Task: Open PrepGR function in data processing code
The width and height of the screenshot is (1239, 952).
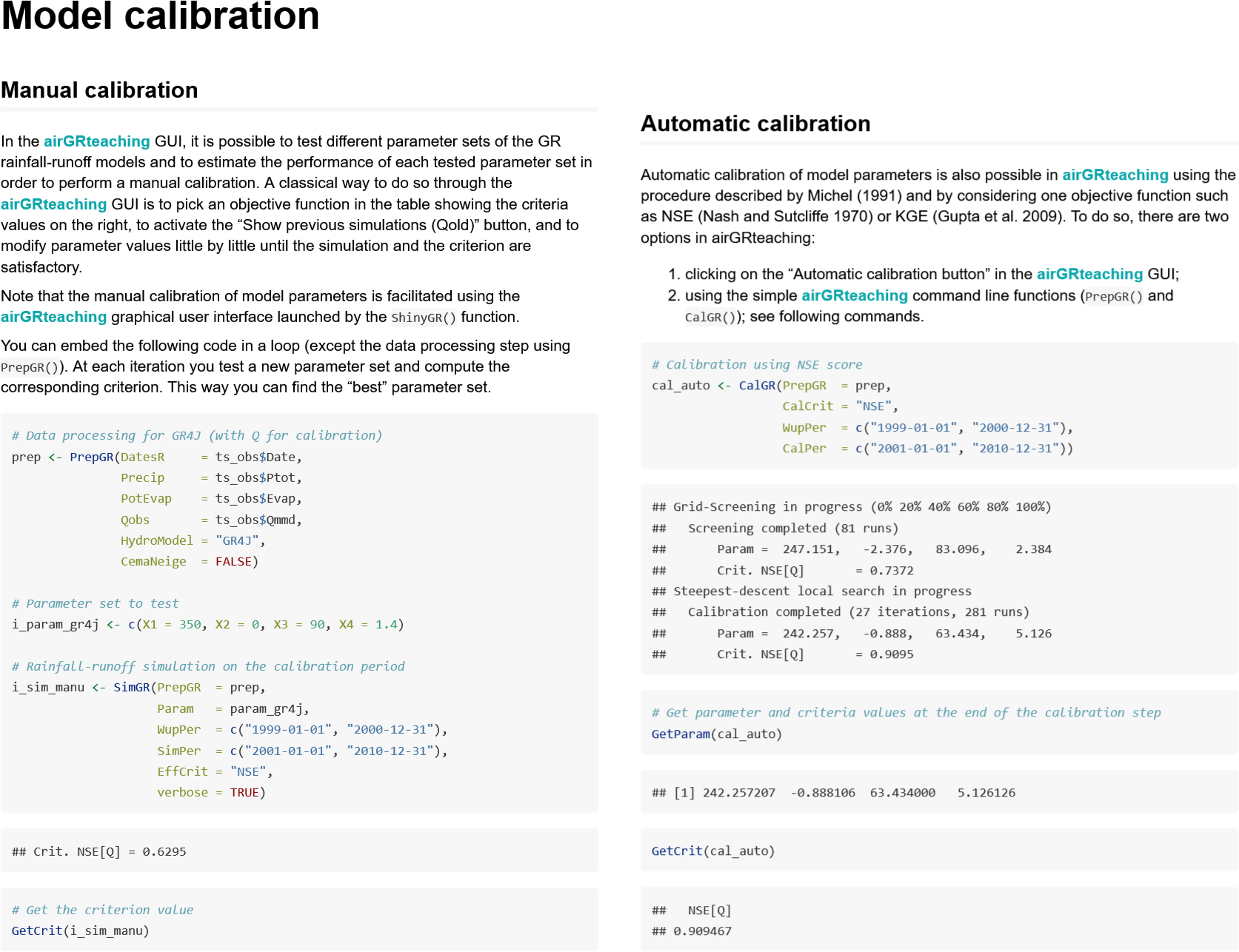Action: (91, 457)
